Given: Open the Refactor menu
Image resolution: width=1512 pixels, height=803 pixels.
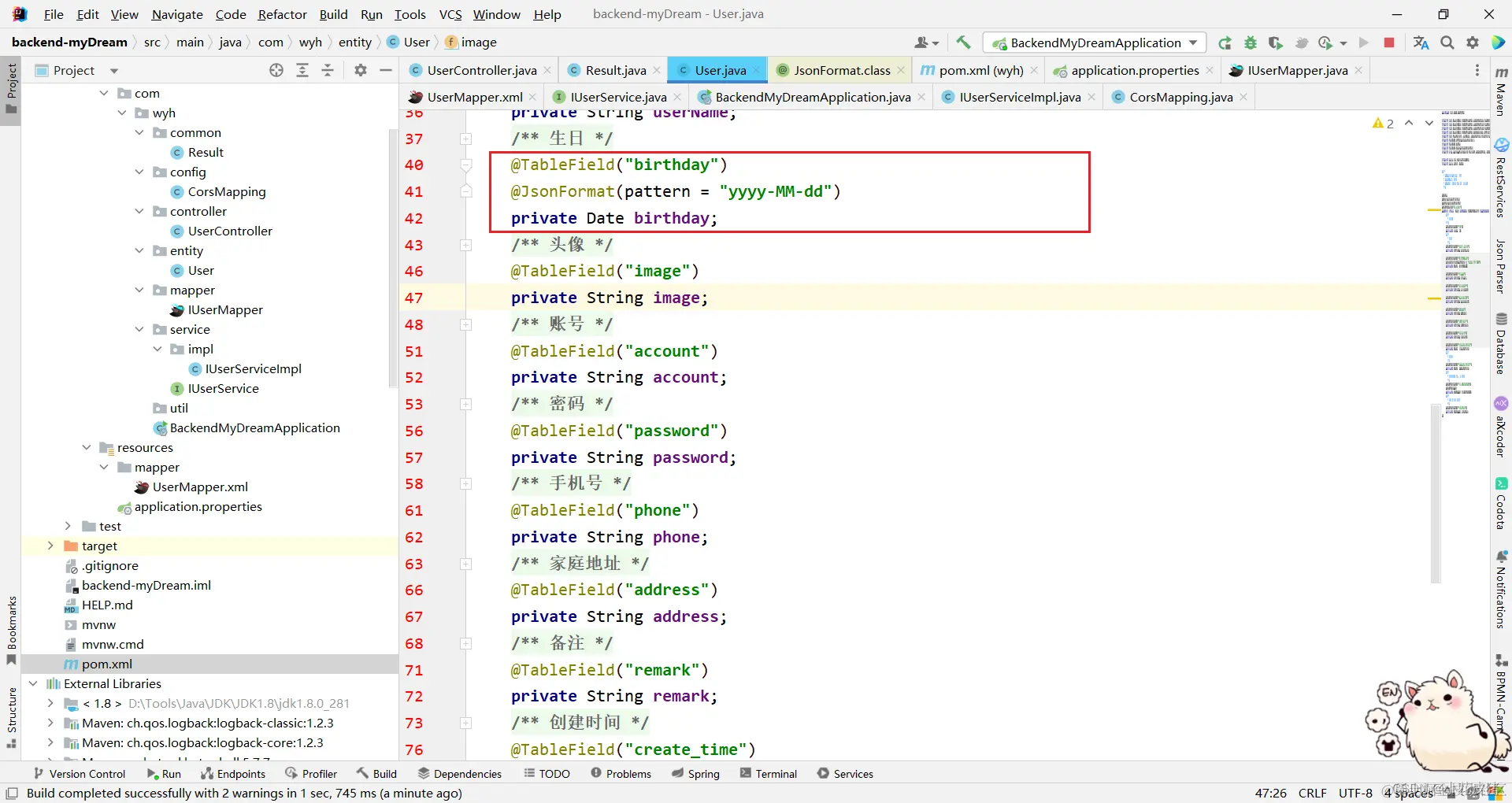Looking at the screenshot, I should tap(282, 14).
